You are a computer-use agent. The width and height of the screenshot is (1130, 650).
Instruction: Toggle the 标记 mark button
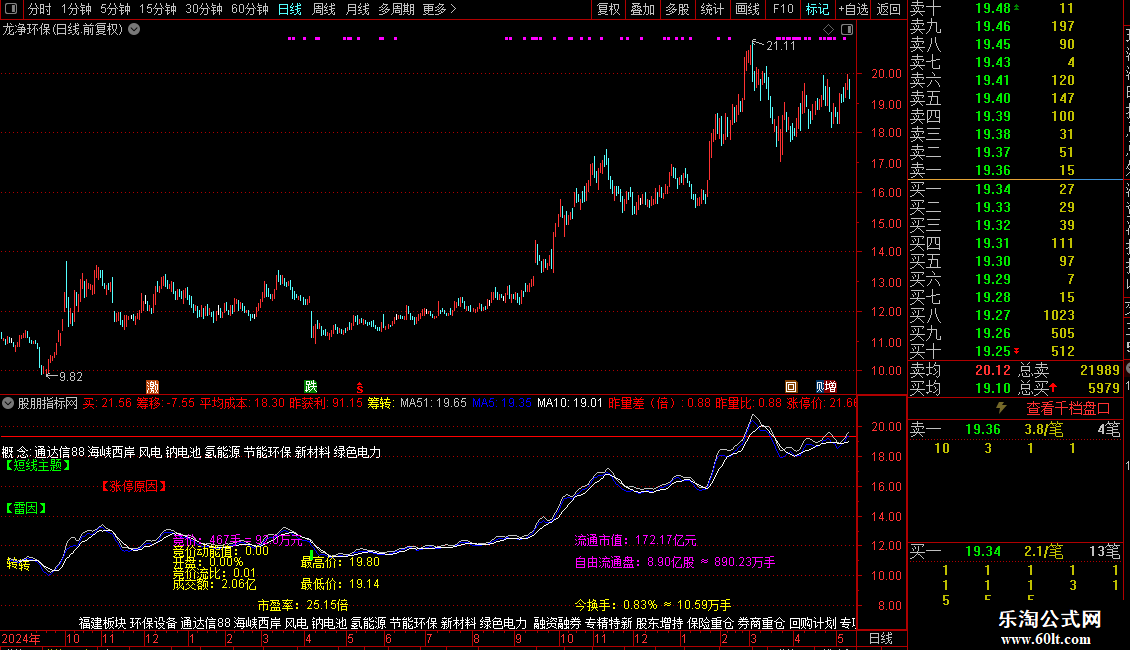point(817,9)
